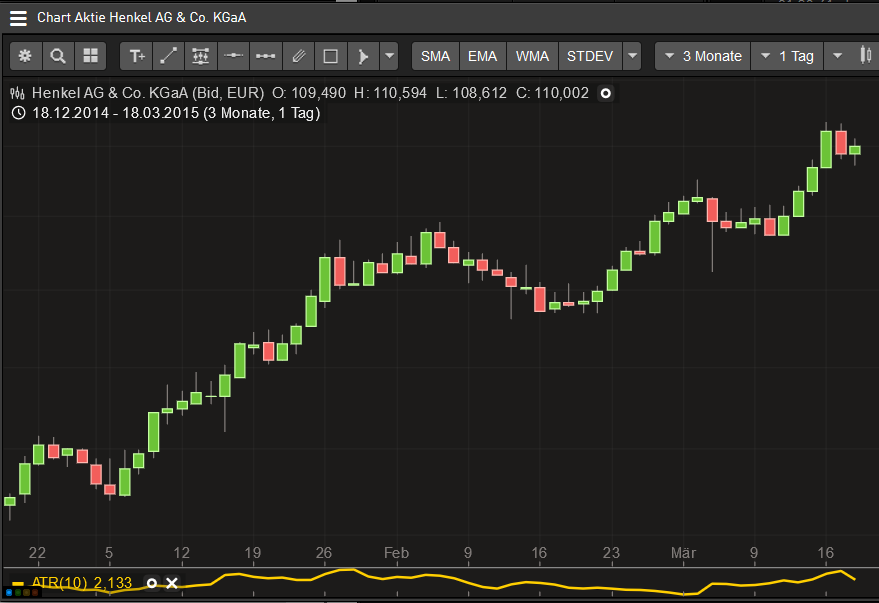Screen dimensions: 879x603
Task: Select the paperclip drawing tool
Action: (x=298, y=56)
